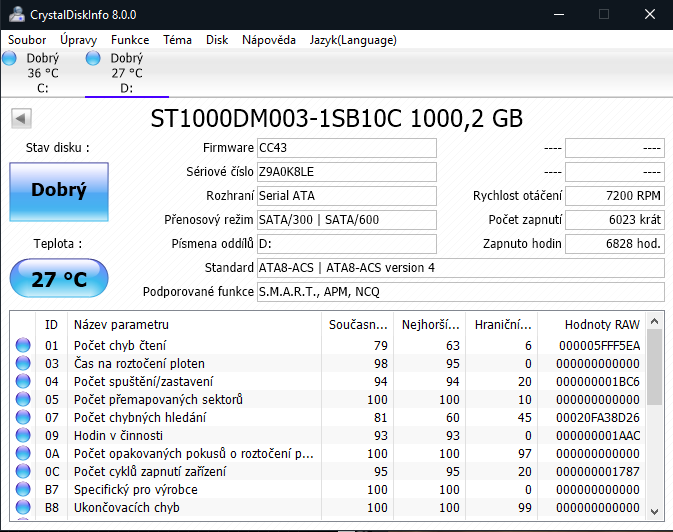This screenshot has height=532, width=673.
Task: Click status orb for Počet chyb čtení row
Action: coord(23,346)
